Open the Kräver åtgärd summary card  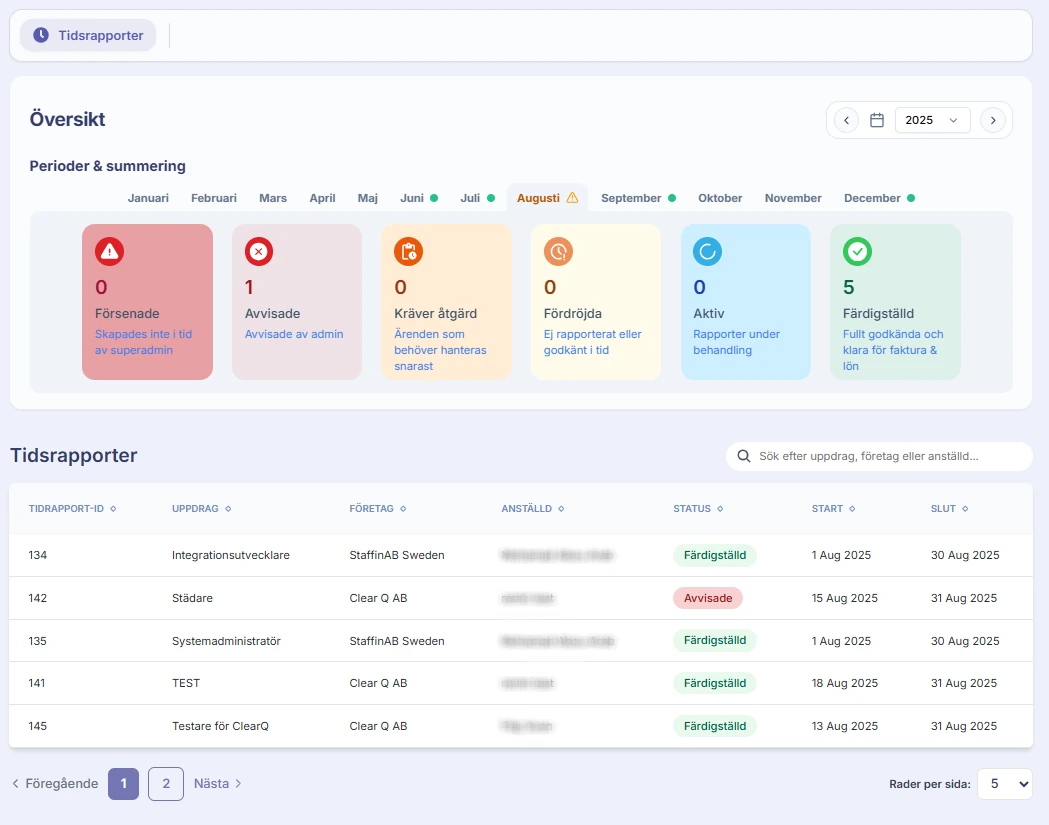tap(446, 302)
